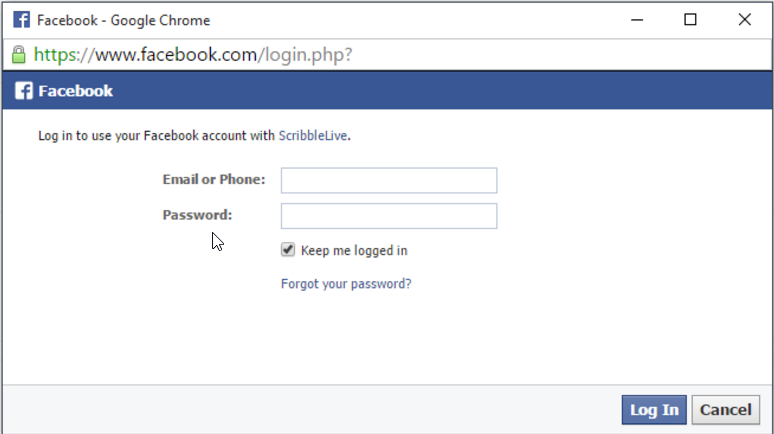Image resolution: width=774 pixels, height=434 pixels.
Task: Focus the Email or Phone input field
Action: [x=389, y=180]
